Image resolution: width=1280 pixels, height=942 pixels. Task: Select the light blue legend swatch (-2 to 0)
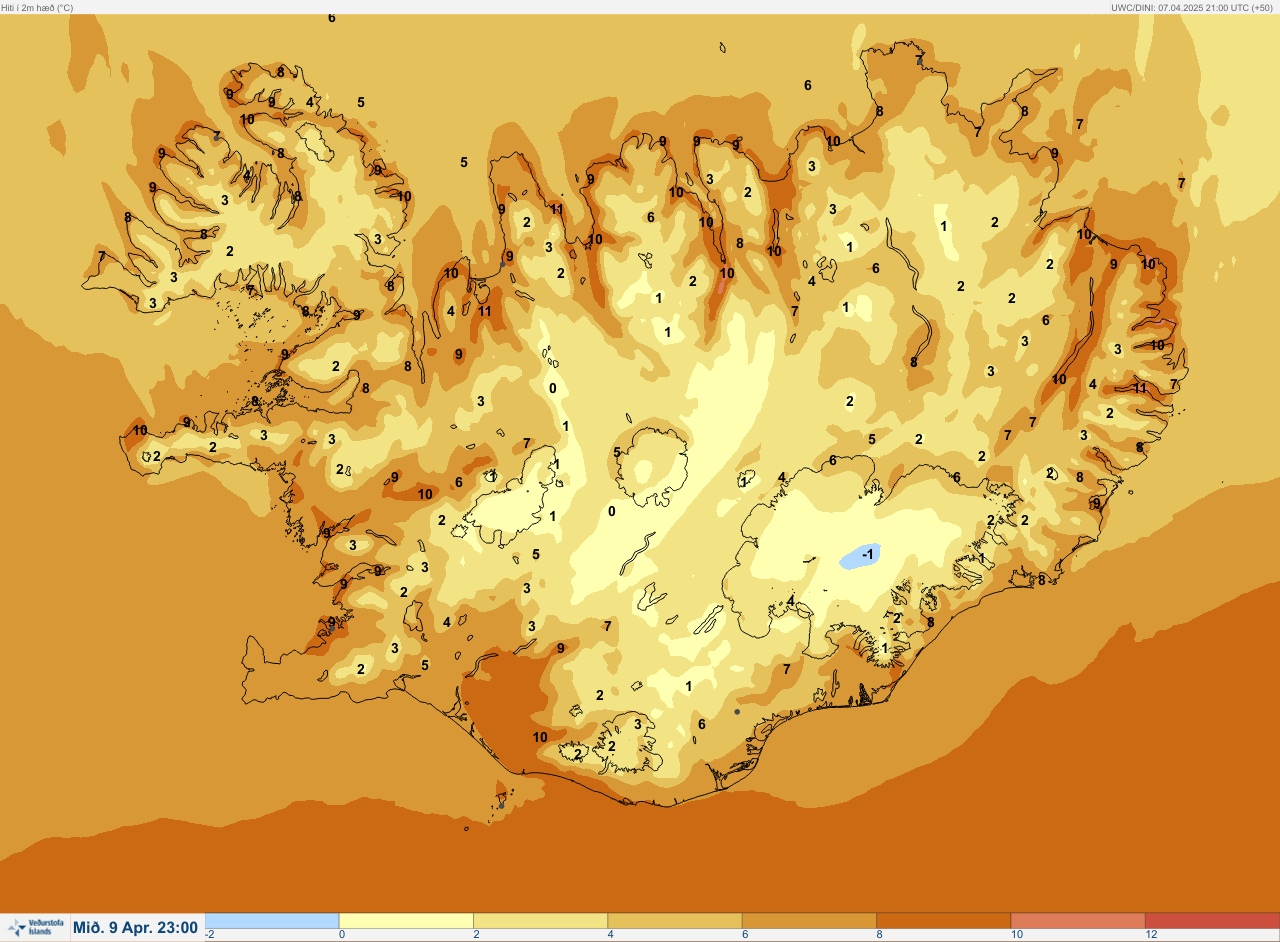click(x=272, y=920)
